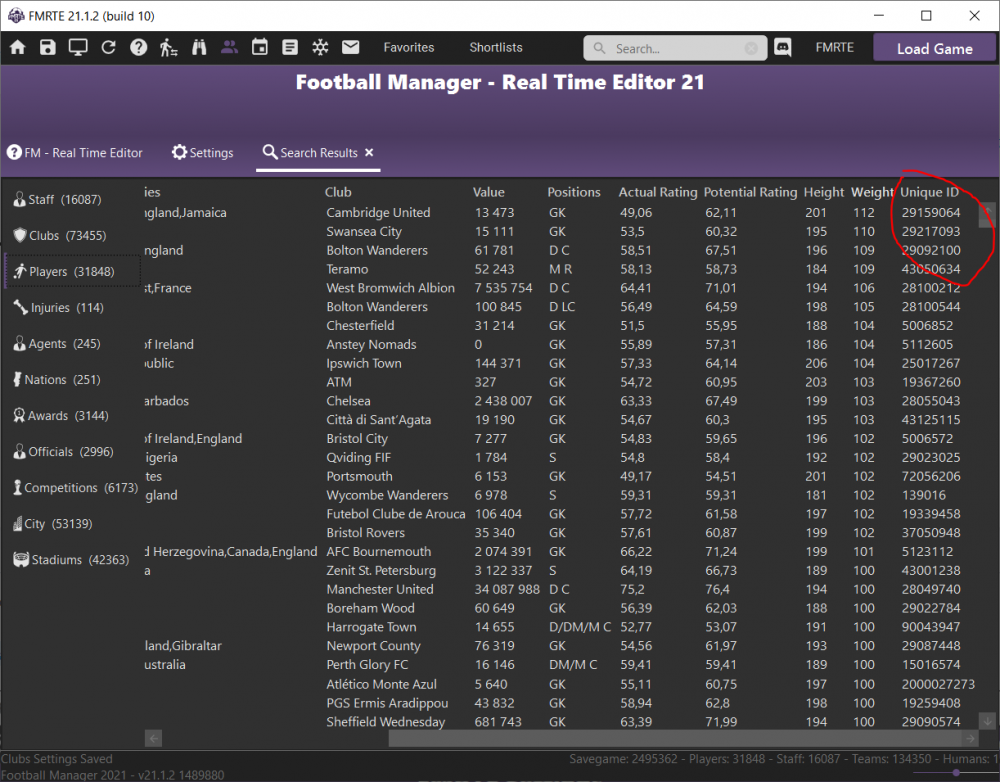Screen dimensions: 1000x782
Task: Open the mail envelope icon
Action: 351,47
